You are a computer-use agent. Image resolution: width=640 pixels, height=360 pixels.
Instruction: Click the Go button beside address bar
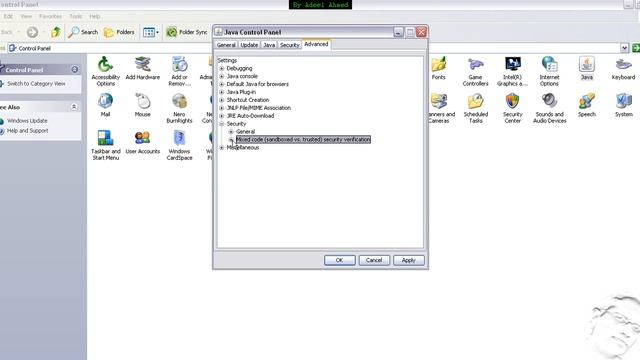(636, 48)
